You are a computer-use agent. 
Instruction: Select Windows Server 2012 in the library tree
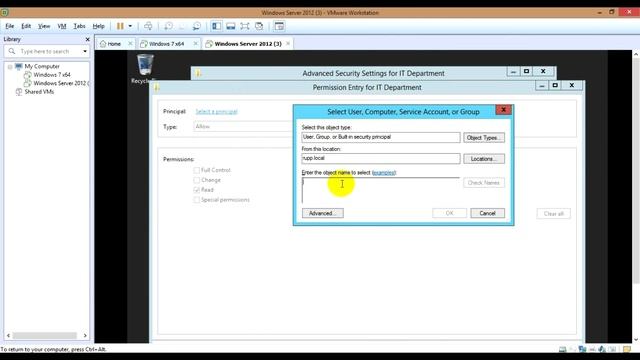[x=61, y=83]
